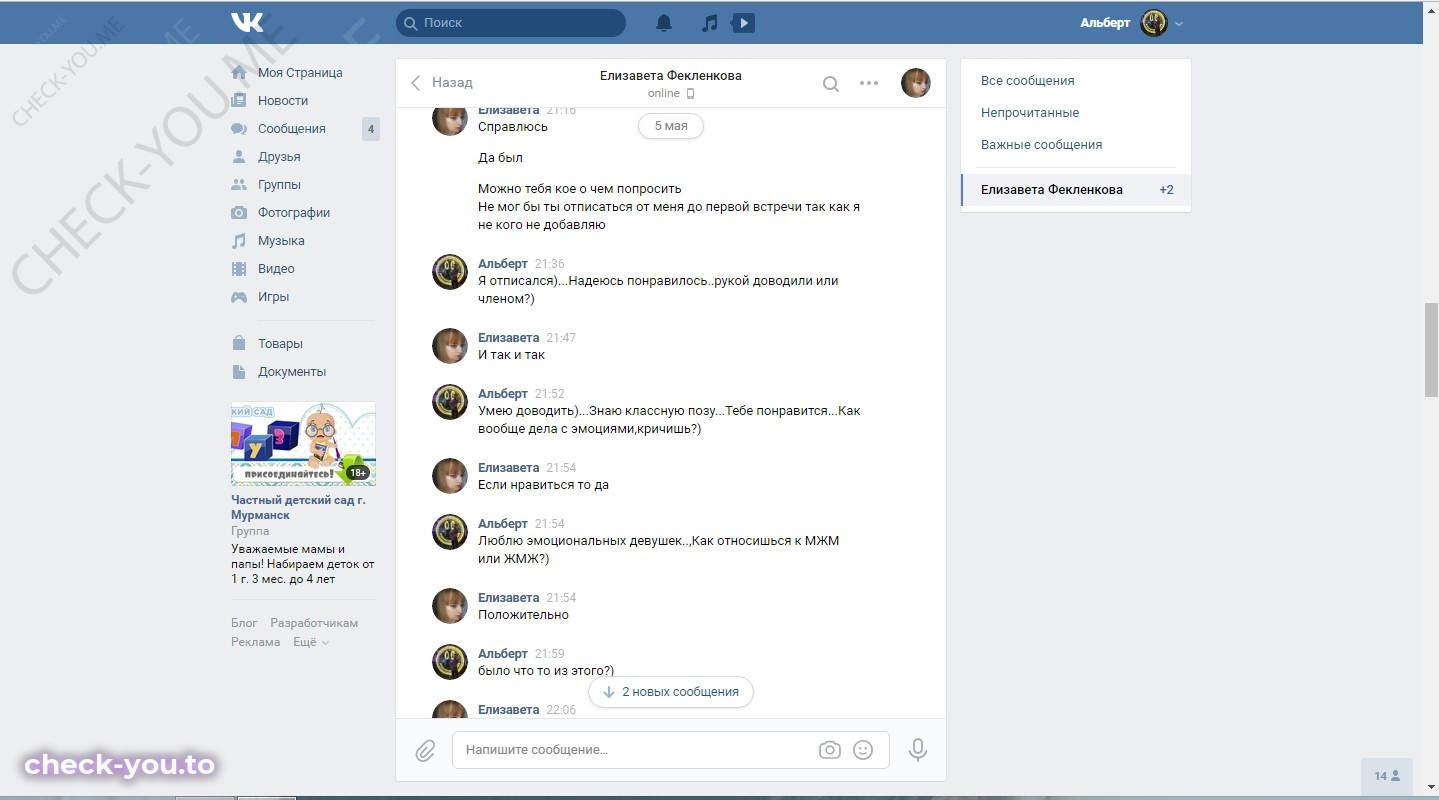The width and height of the screenshot is (1439, 800).
Task: Open Видео in the sidebar
Action: coord(276,269)
